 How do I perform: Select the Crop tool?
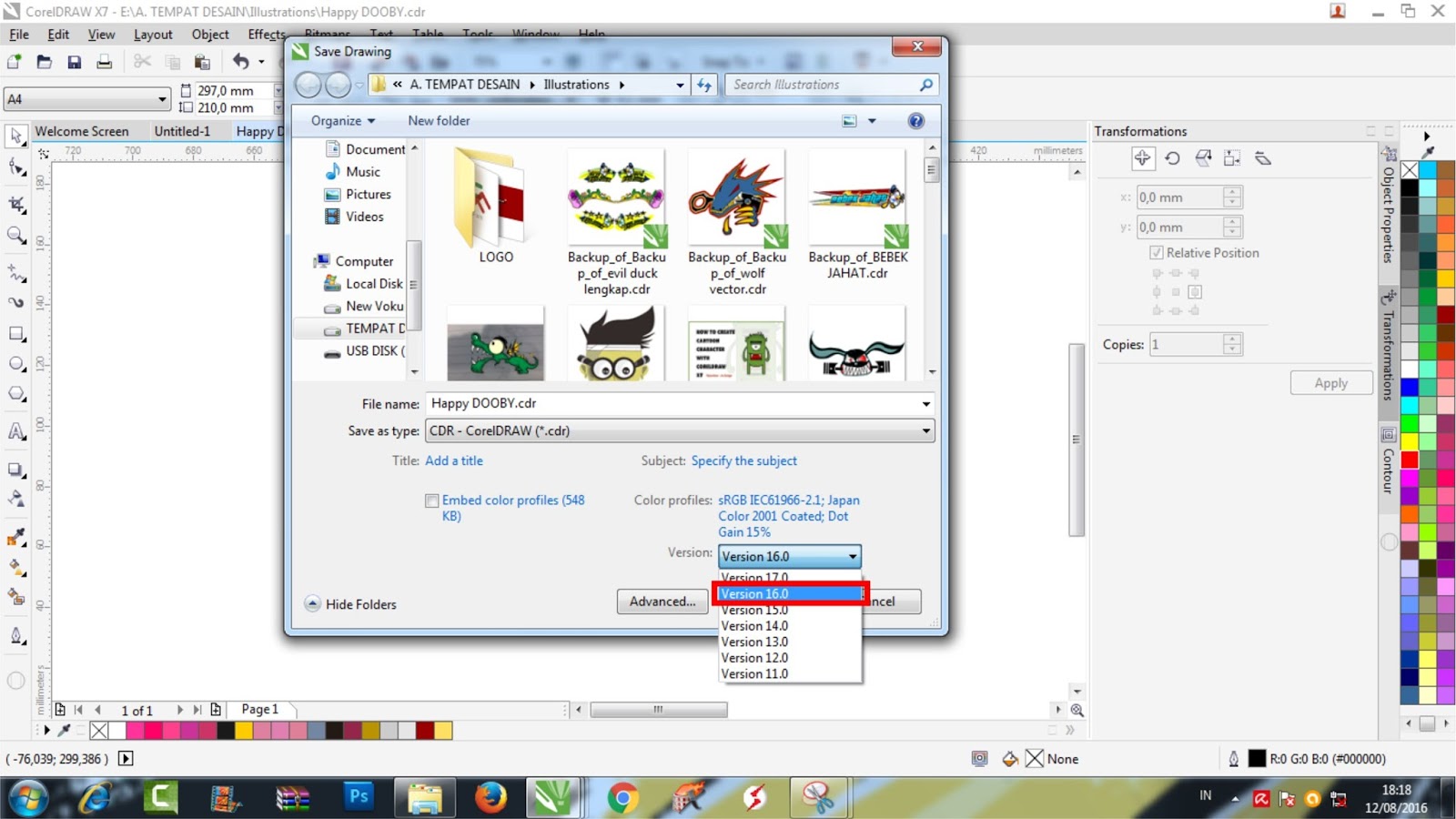(16, 205)
